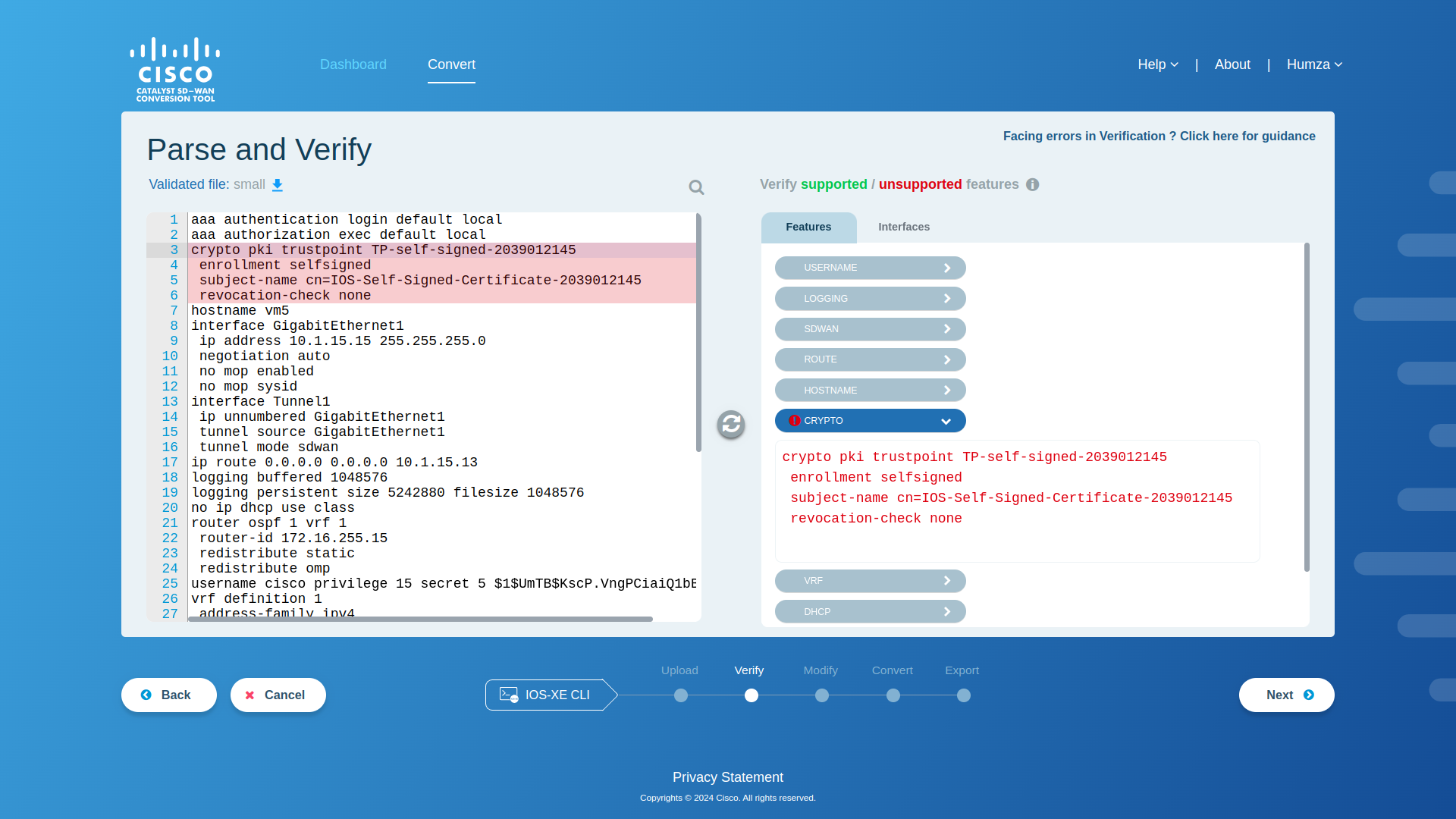Screen dimensions: 1456x819
Task: Open search in the config editor
Action: click(x=696, y=187)
